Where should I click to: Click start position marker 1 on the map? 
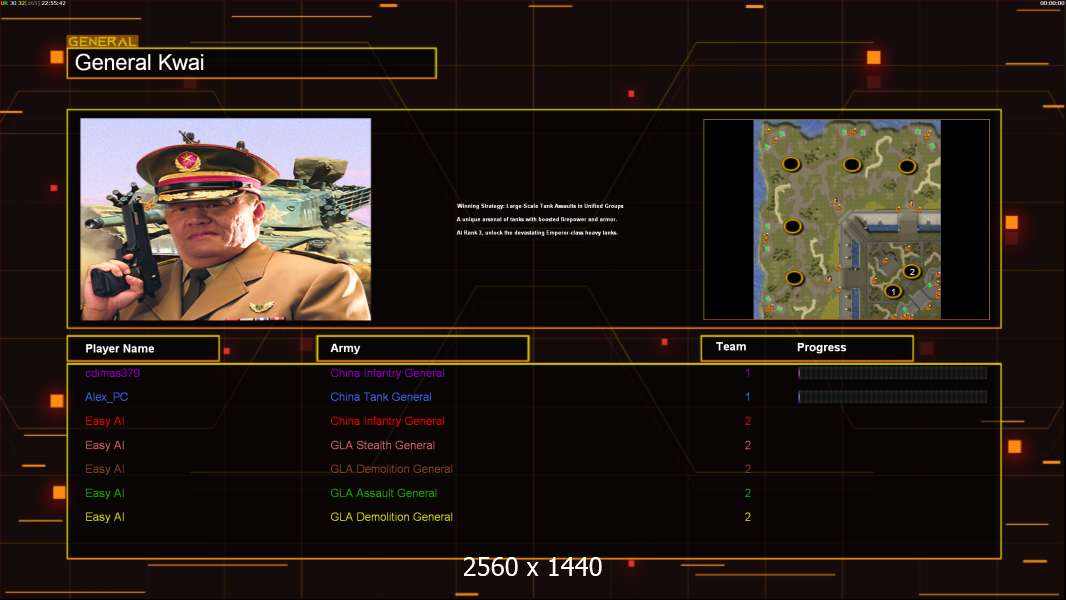click(x=893, y=292)
